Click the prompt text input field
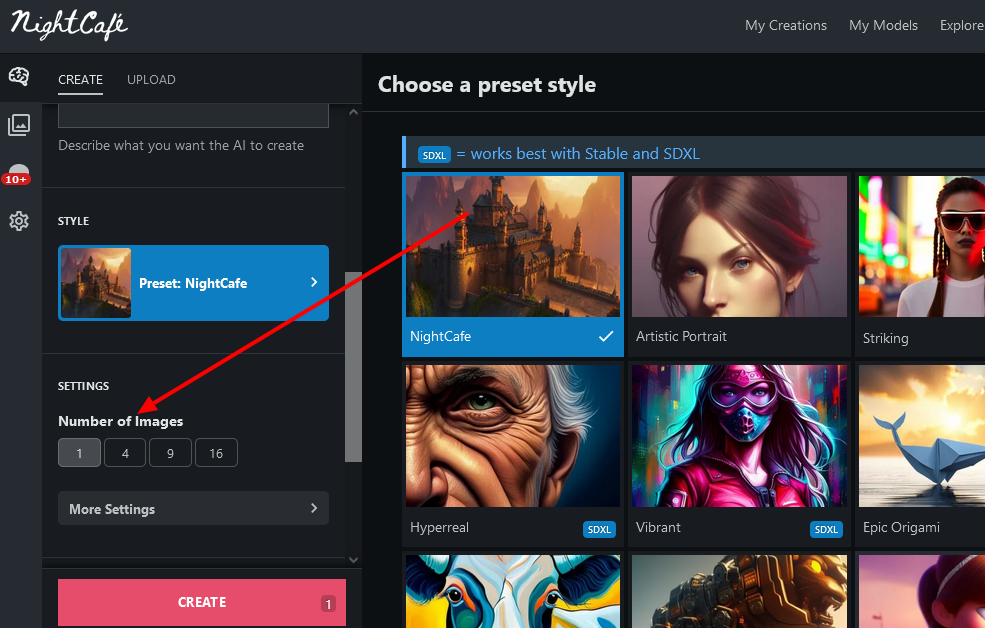Viewport: 985px width, 628px height. (x=193, y=116)
